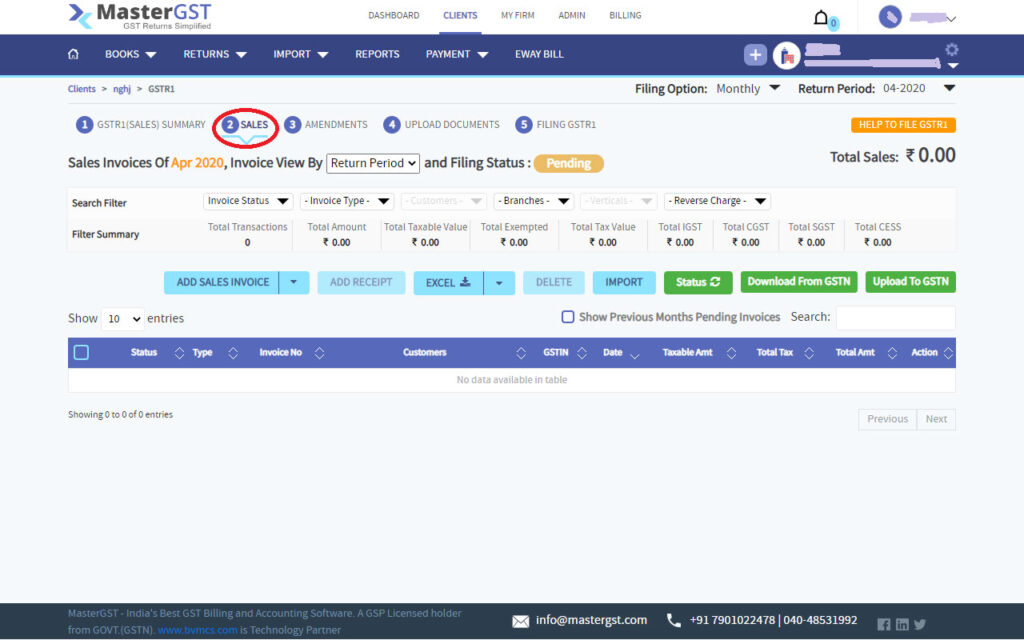Click into the Search input field
Image resolution: width=1024 pixels, height=640 pixels.
895,318
